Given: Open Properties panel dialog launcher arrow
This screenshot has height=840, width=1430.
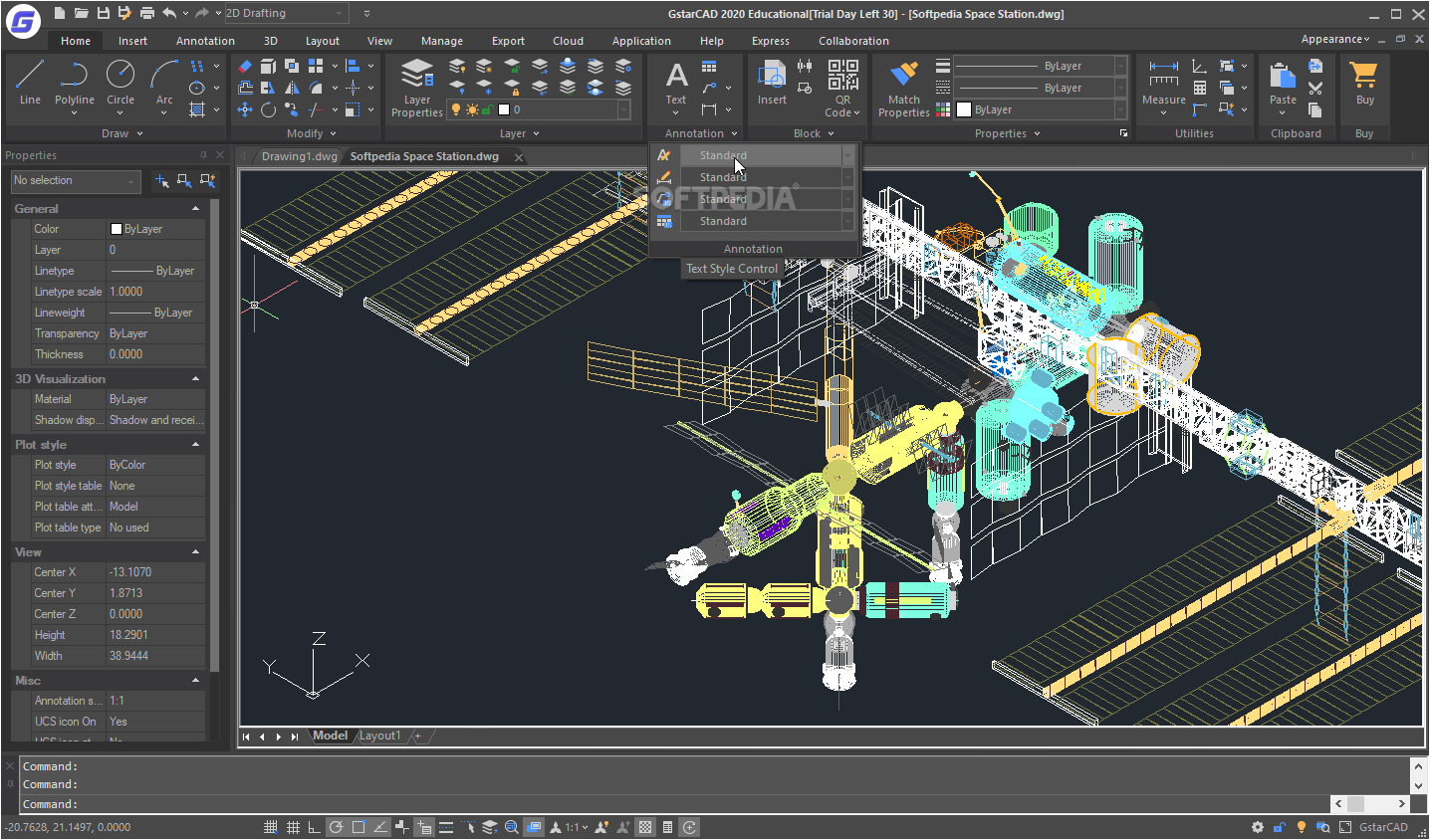Looking at the screenshot, I should tap(1124, 133).
